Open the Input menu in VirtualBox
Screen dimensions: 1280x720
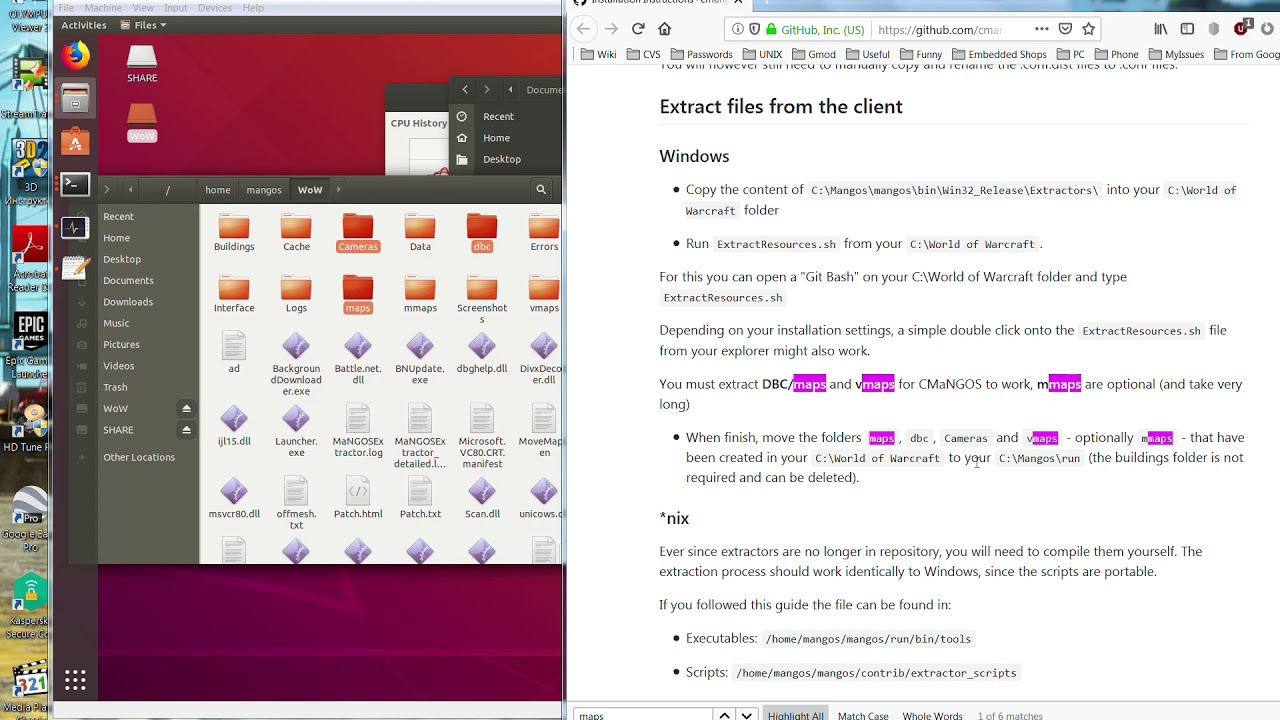(x=176, y=8)
